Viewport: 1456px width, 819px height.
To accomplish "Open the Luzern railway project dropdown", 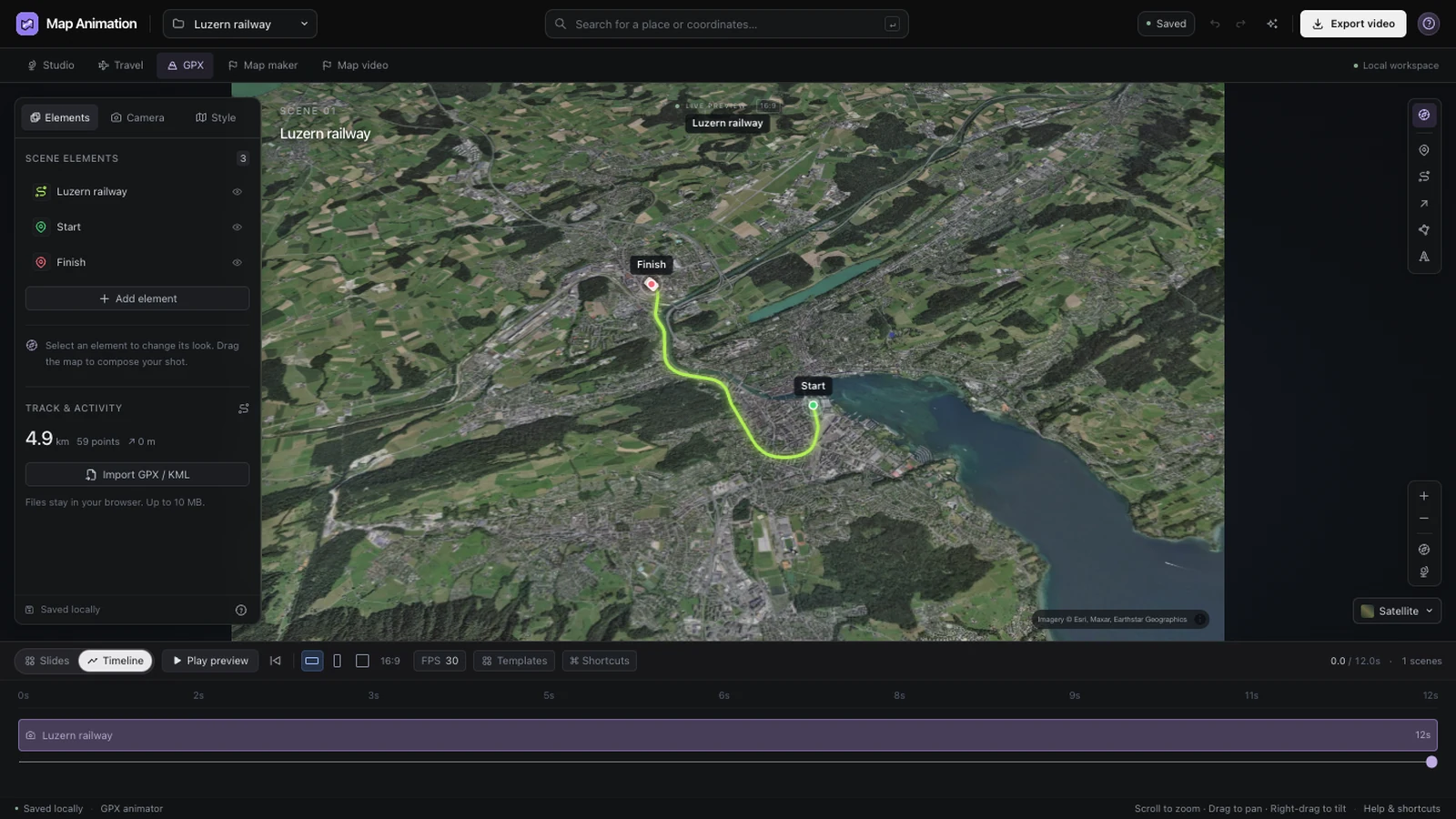I will [x=240, y=24].
